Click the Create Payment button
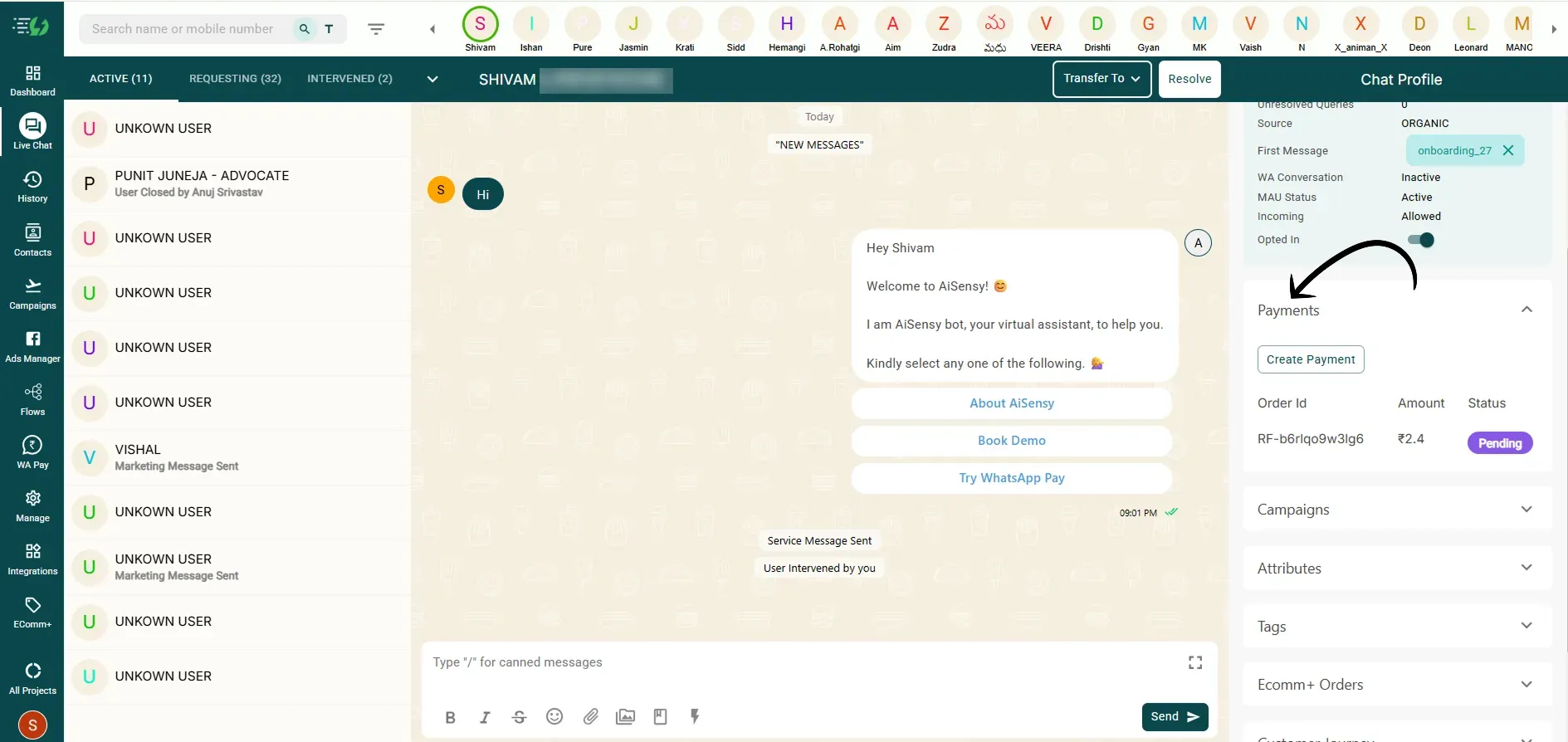1568x742 pixels. pyautogui.click(x=1310, y=359)
